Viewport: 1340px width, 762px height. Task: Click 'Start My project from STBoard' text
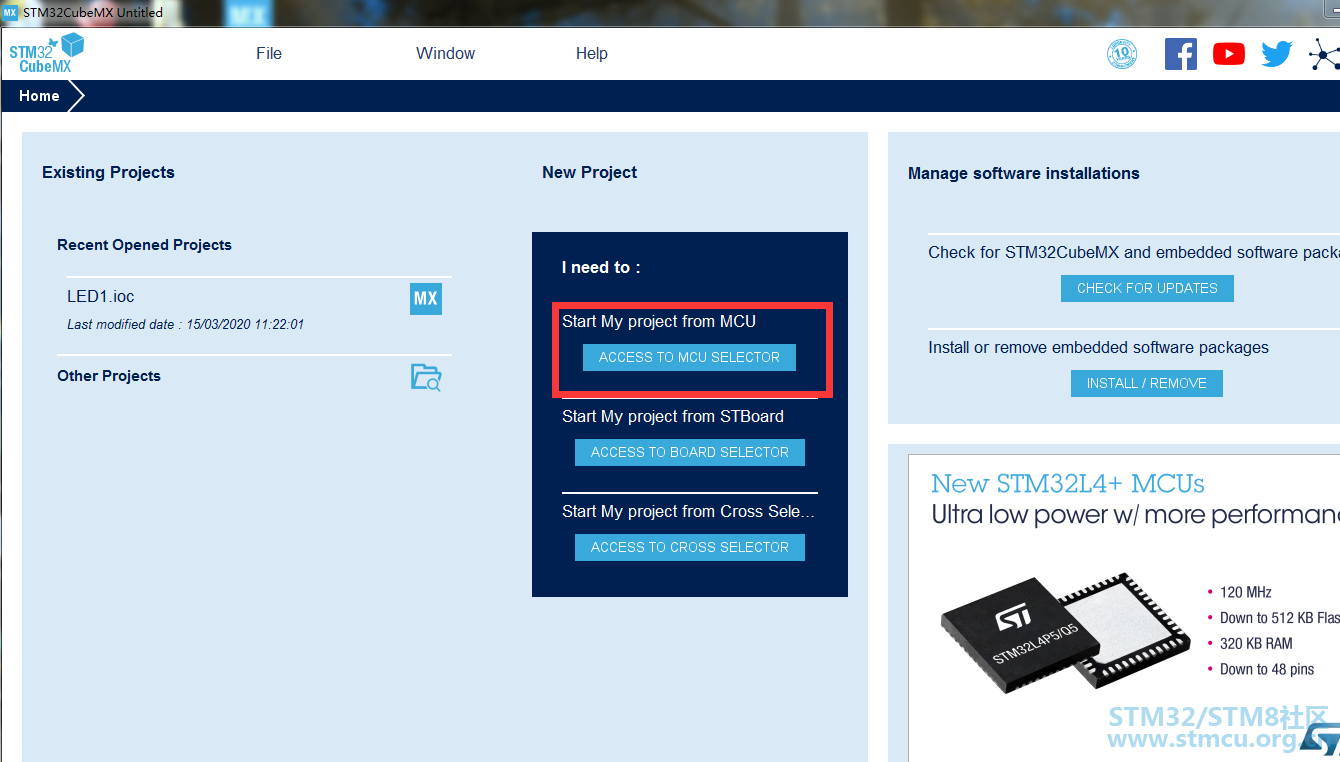(x=673, y=416)
